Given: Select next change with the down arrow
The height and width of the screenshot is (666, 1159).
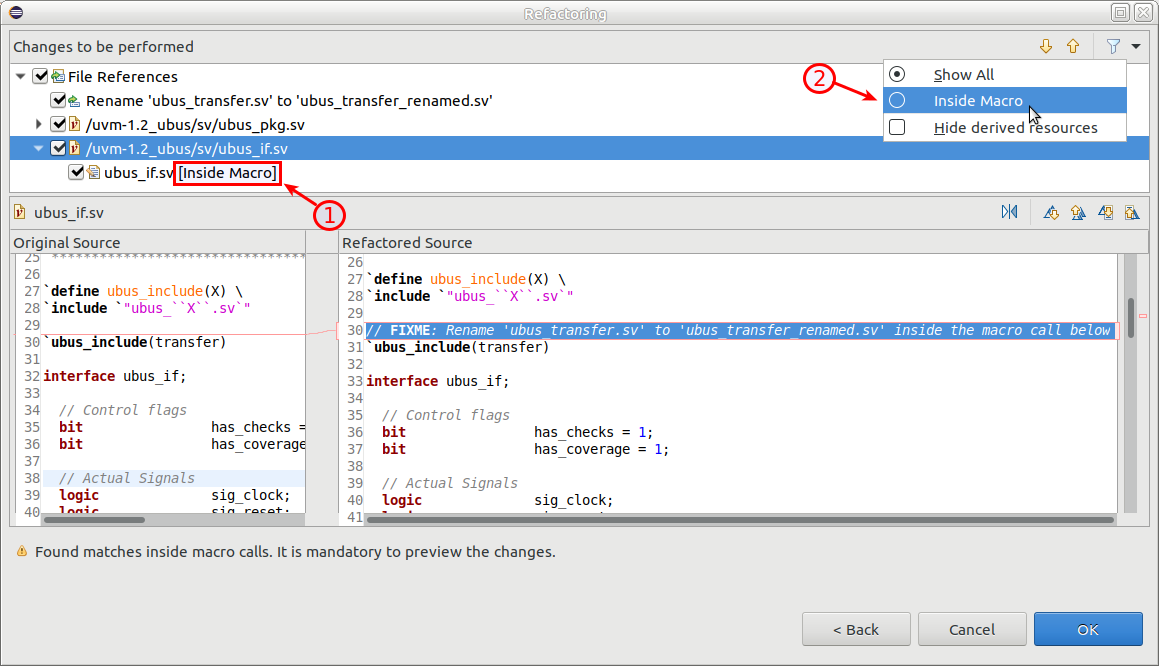Looking at the screenshot, I should tap(1046, 46).
